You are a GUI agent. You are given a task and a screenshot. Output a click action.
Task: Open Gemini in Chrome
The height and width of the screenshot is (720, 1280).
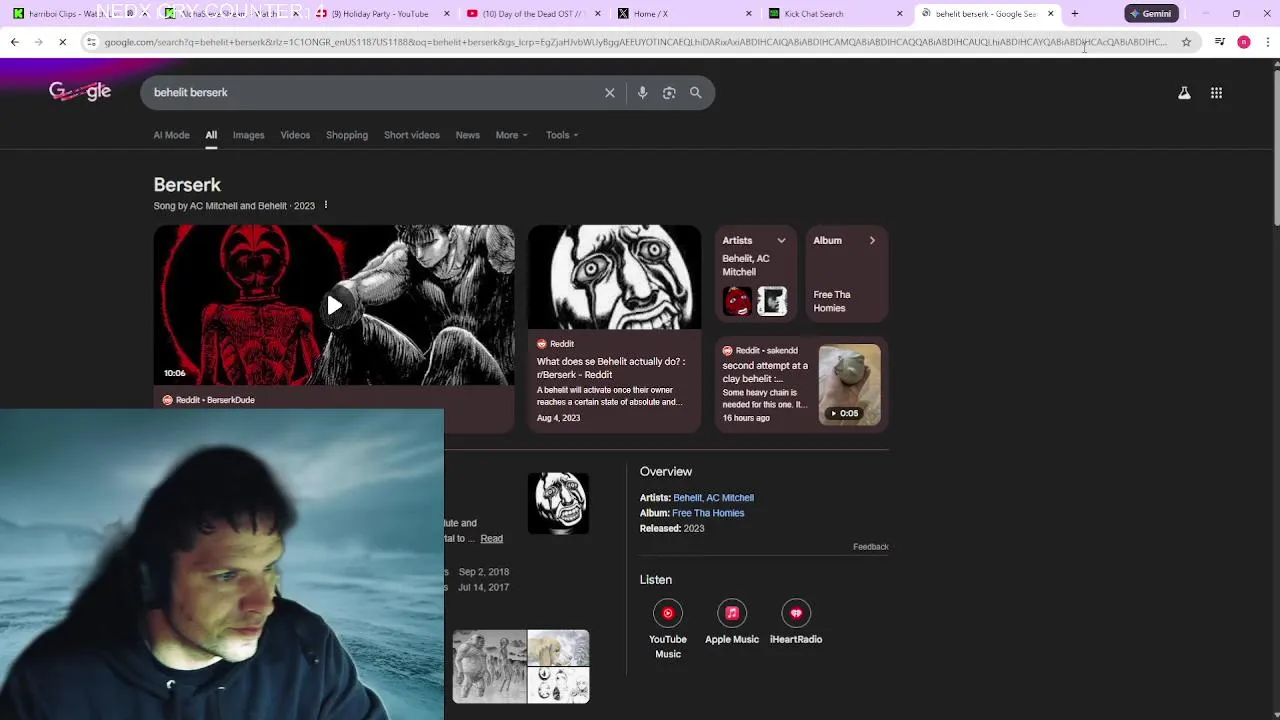pyautogui.click(x=1150, y=14)
